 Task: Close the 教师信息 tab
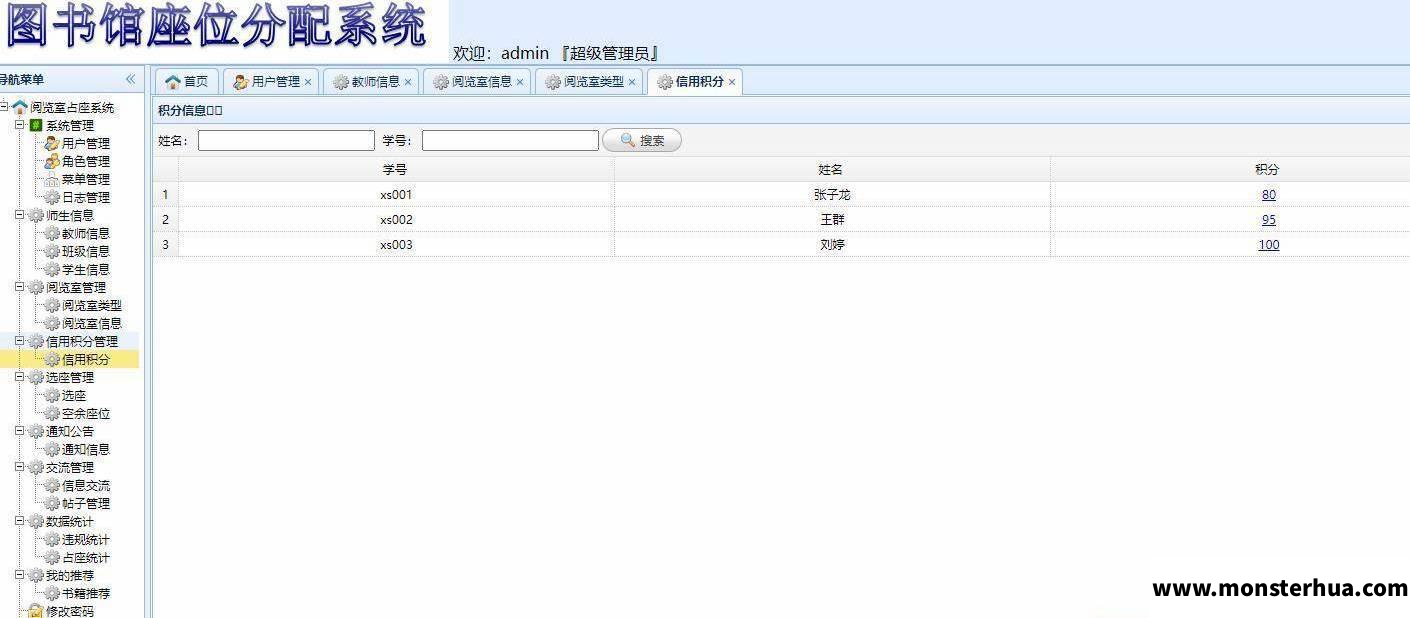pyautogui.click(x=408, y=82)
